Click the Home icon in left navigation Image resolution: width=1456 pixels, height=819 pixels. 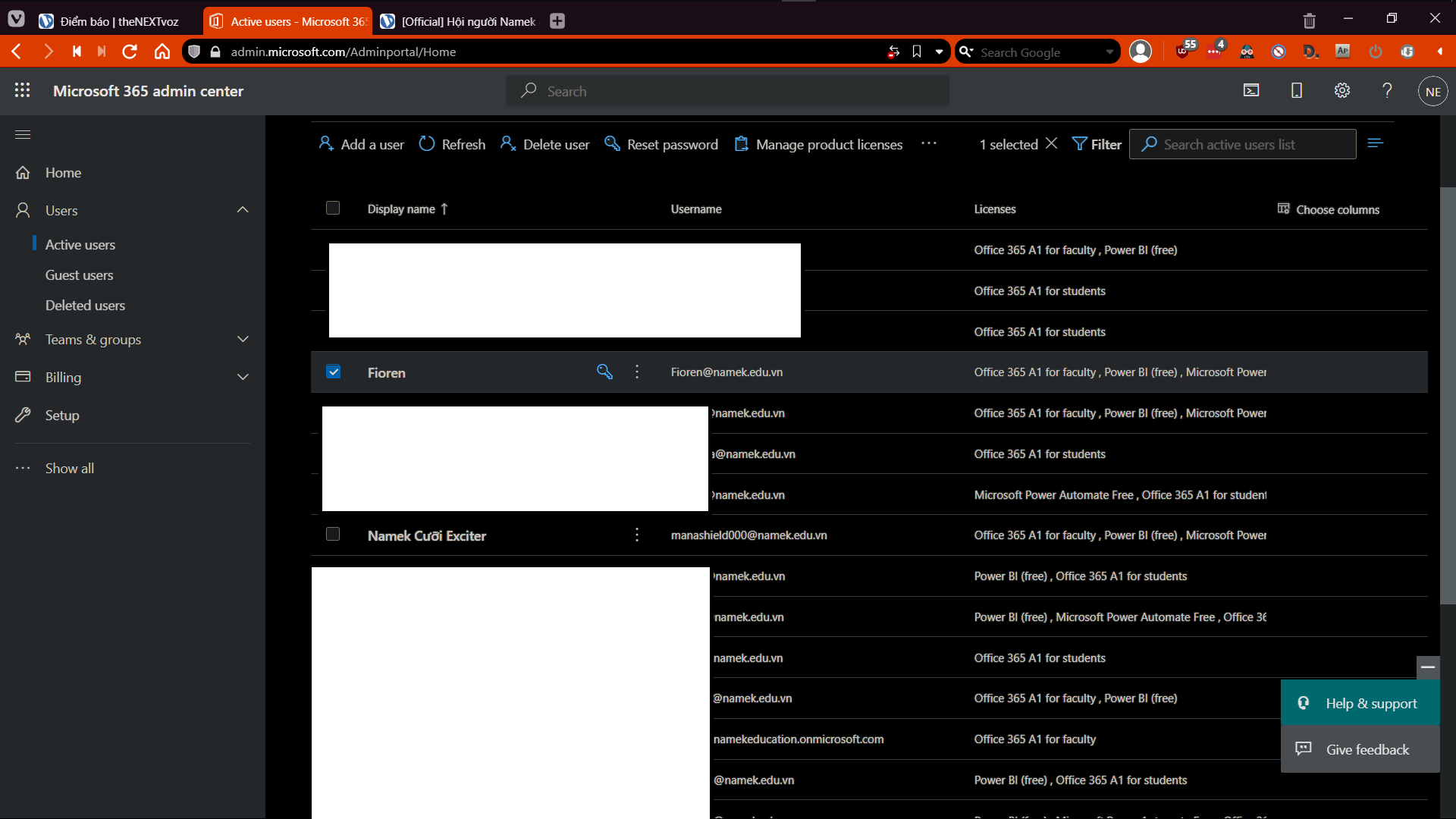coord(23,172)
